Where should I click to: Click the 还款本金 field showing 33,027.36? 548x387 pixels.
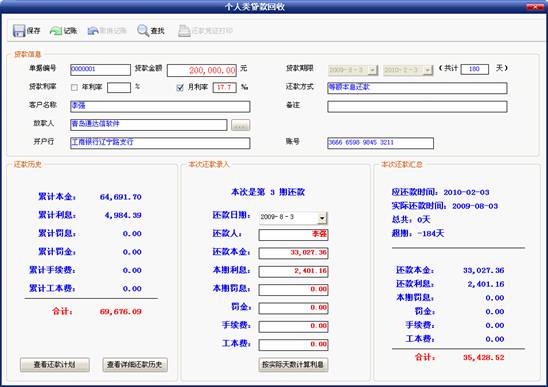tap(293, 253)
